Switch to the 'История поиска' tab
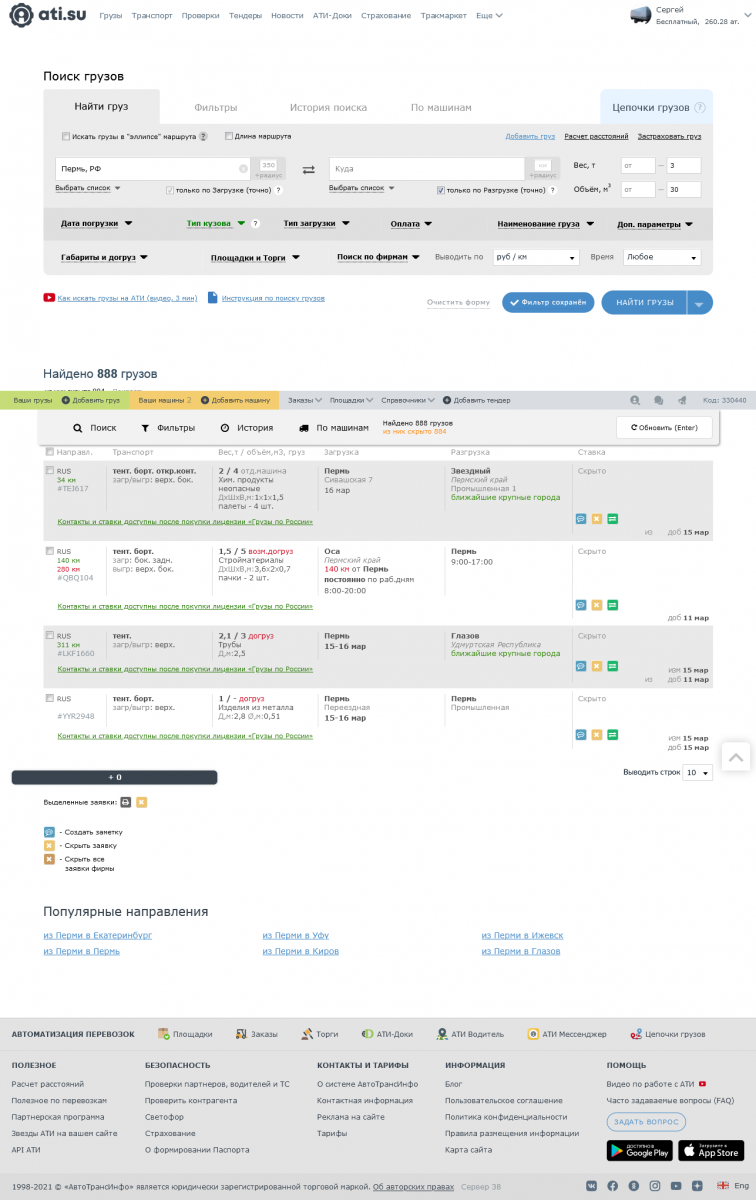Image resolution: width=756 pixels, height=1200 pixels. (328, 107)
